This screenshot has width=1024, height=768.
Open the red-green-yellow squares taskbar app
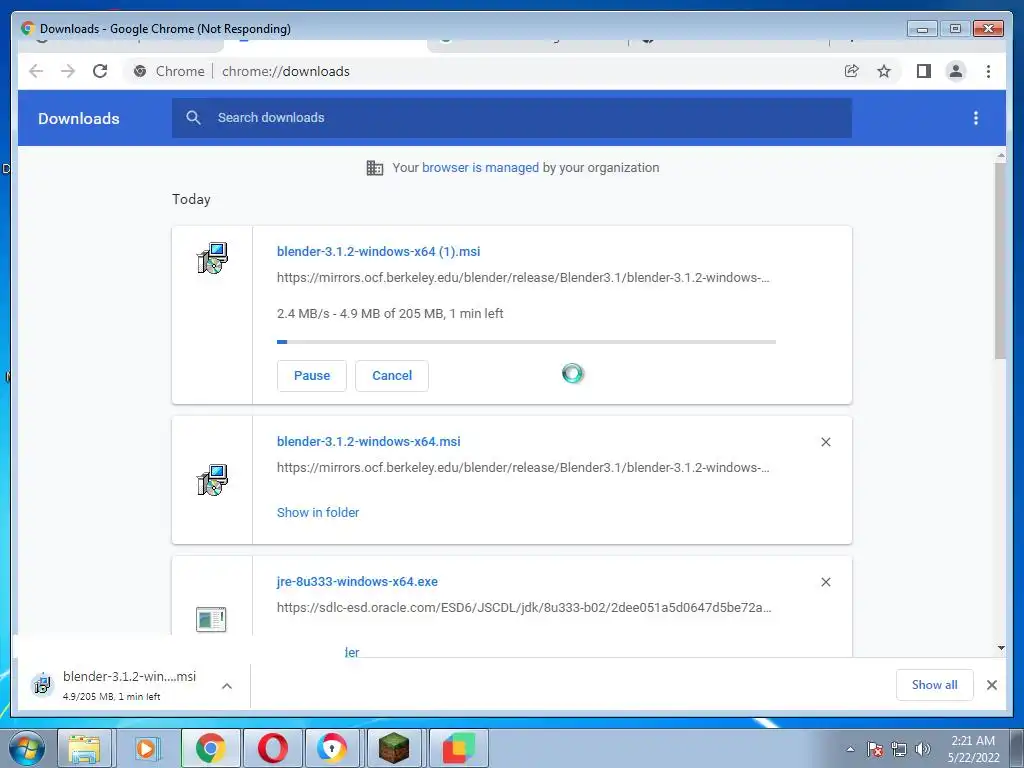tap(458, 748)
